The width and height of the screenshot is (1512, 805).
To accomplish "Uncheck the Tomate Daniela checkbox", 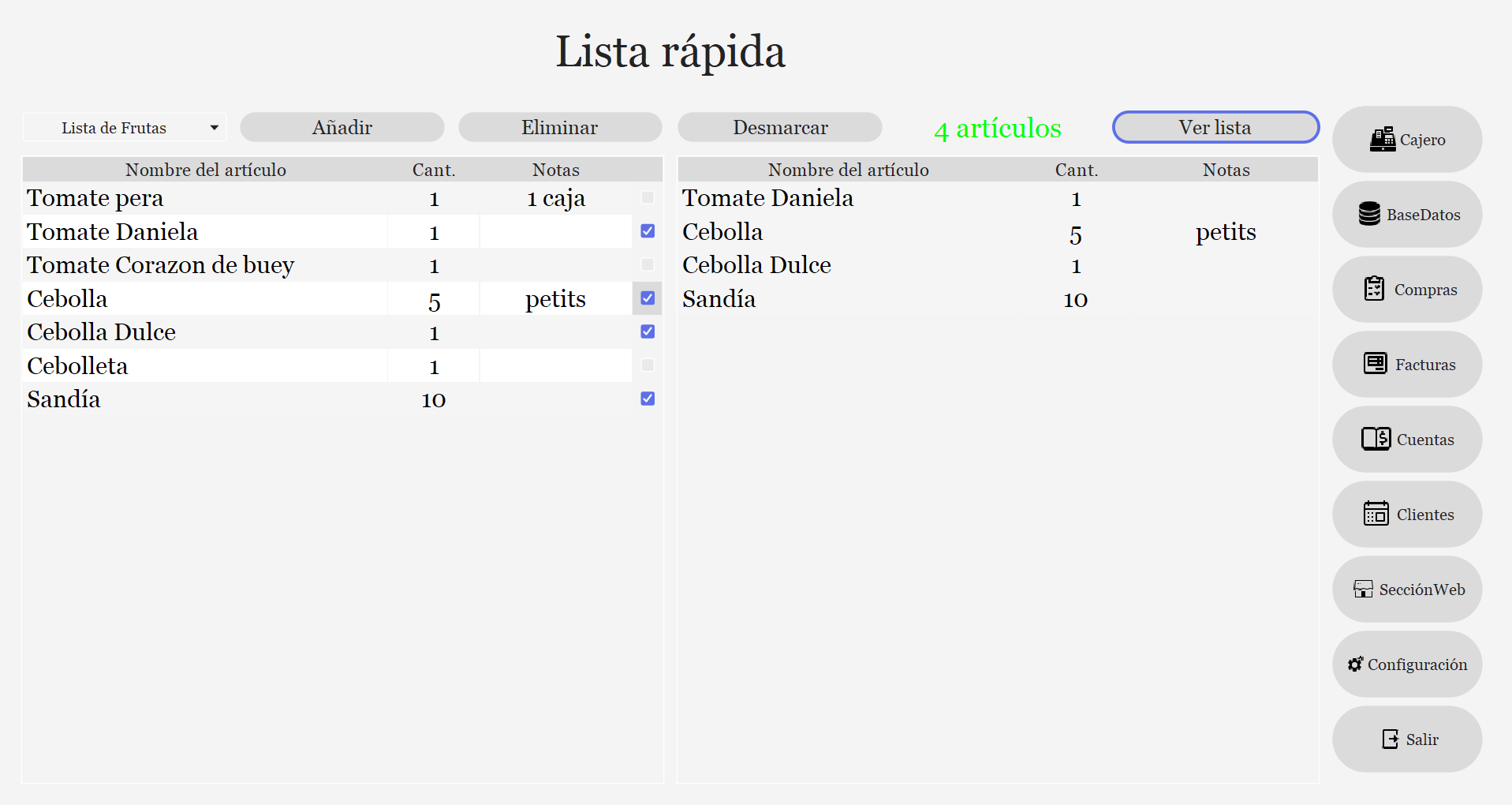I will coord(648,231).
